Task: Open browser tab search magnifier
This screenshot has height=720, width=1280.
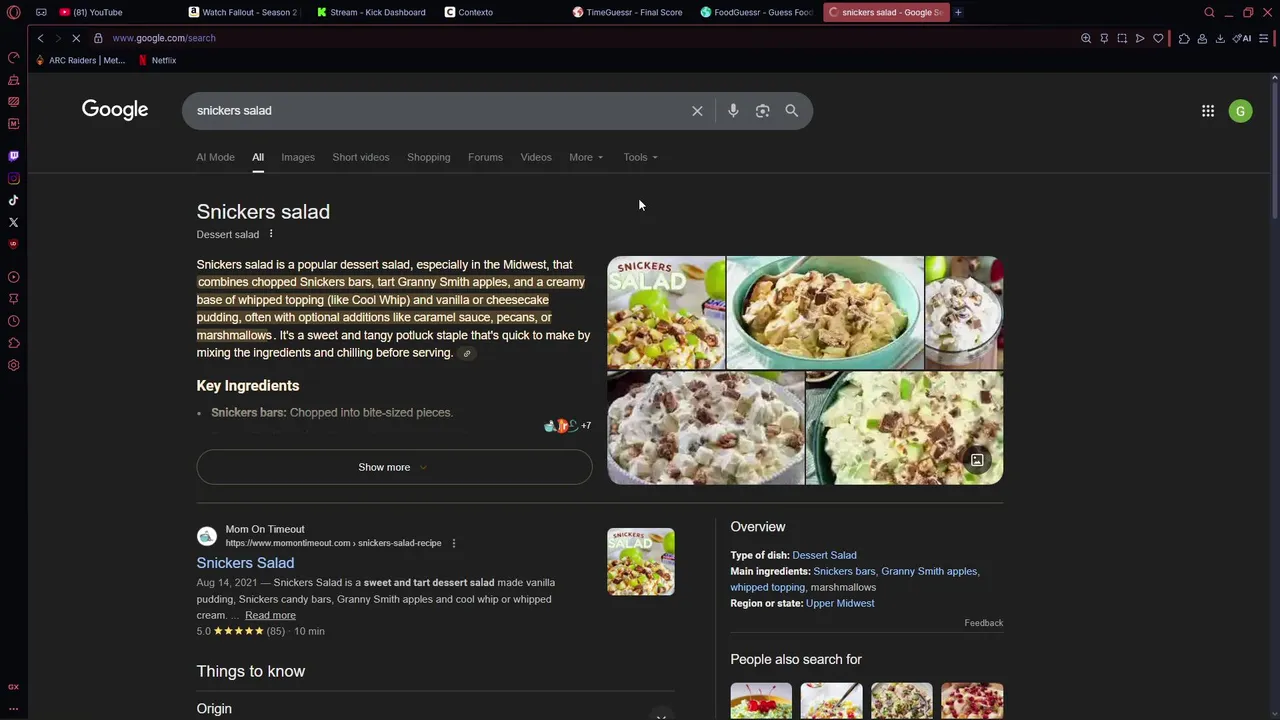Action: 1209,12
